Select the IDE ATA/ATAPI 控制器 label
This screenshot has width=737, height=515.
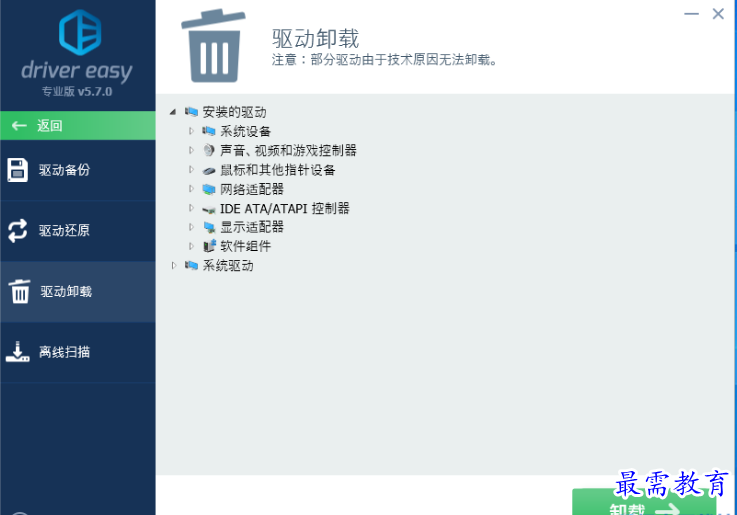[285, 208]
